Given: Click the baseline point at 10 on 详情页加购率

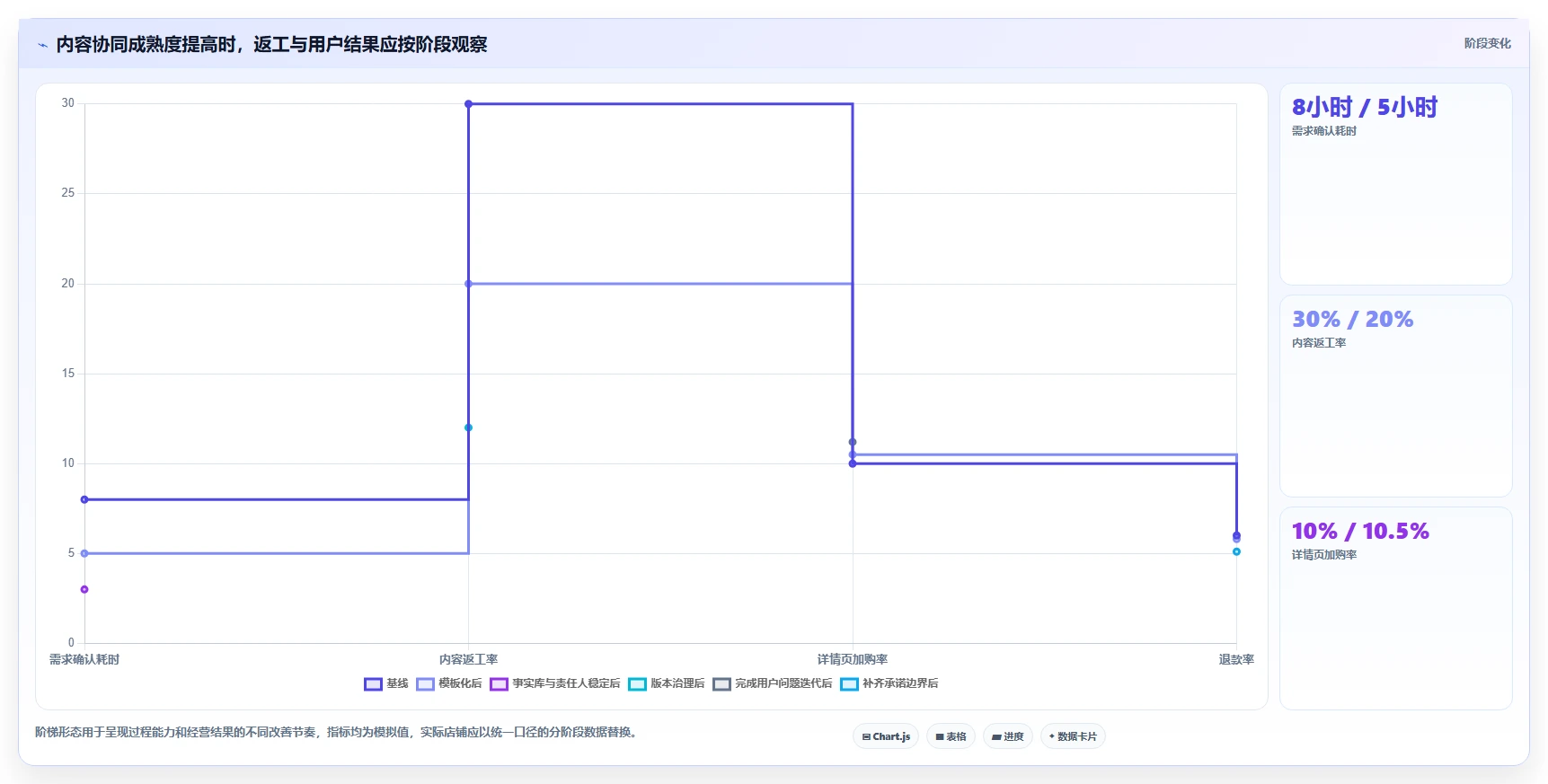Looking at the screenshot, I should [853, 463].
